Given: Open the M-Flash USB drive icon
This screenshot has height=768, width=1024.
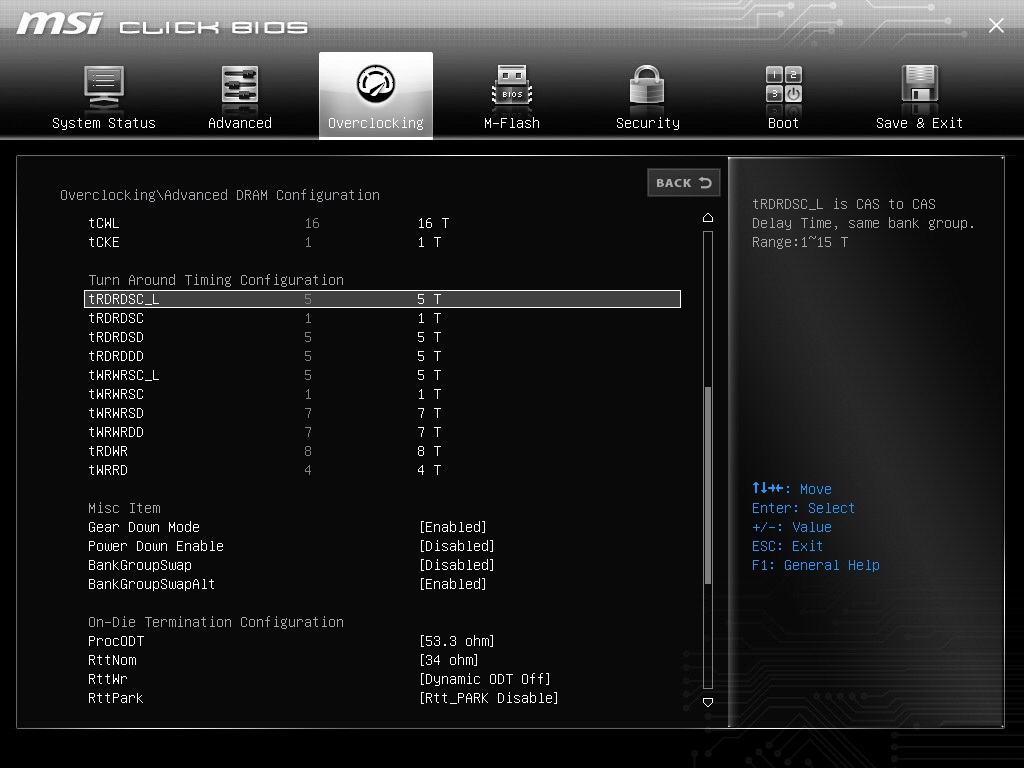Looking at the screenshot, I should click(x=512, y=87).
